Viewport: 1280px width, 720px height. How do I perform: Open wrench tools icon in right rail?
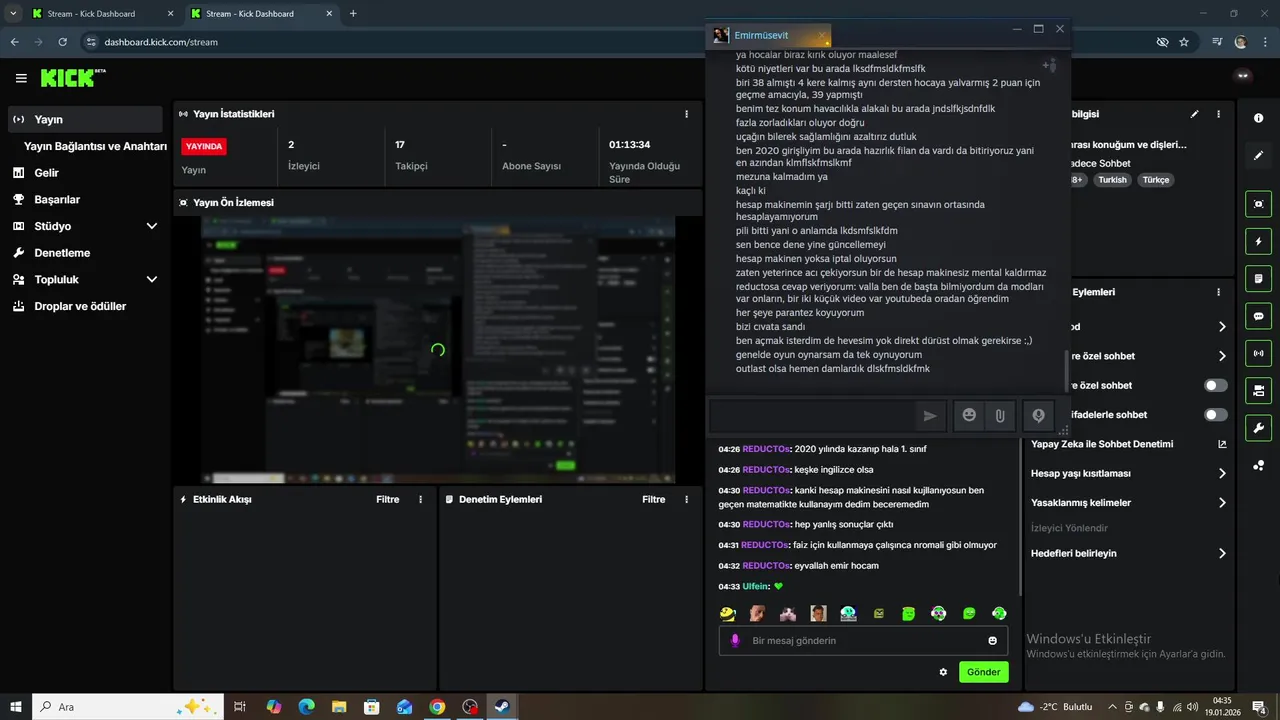click(x=1258, y=427)
